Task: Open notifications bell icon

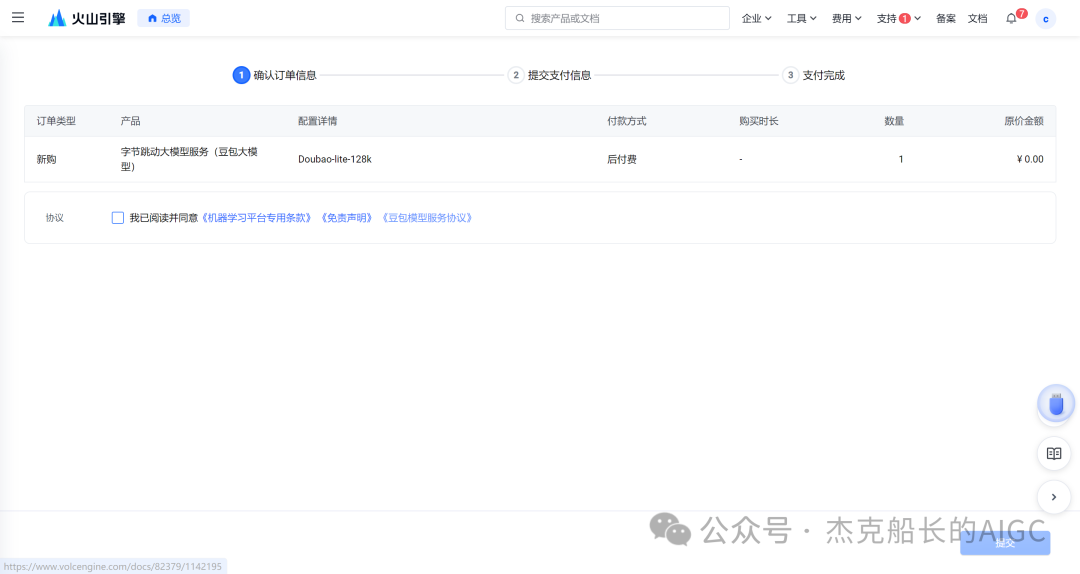Action: (1011, 19)
